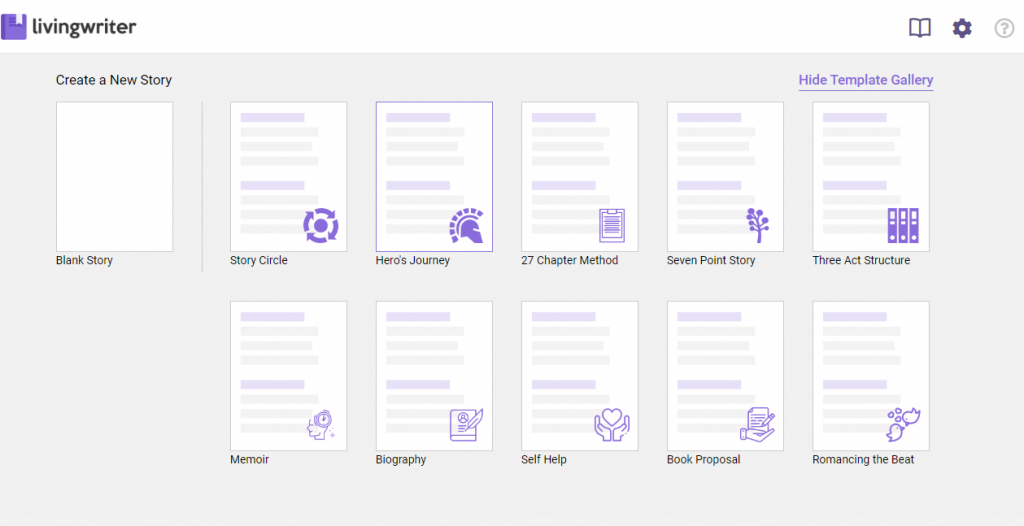Select the 27 Chapter Method template

(580, 176)
